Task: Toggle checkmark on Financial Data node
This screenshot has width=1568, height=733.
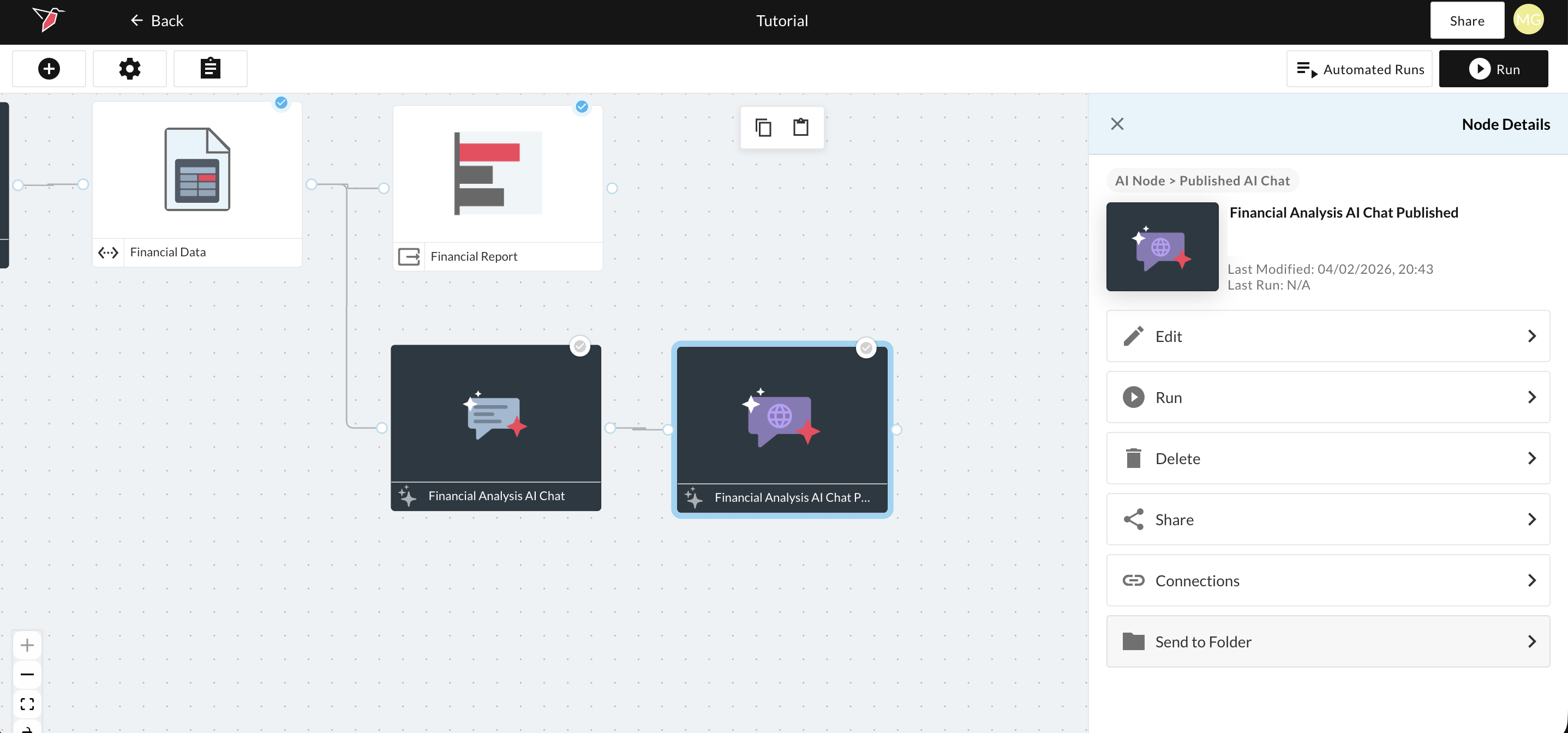Action: [280, 103]
